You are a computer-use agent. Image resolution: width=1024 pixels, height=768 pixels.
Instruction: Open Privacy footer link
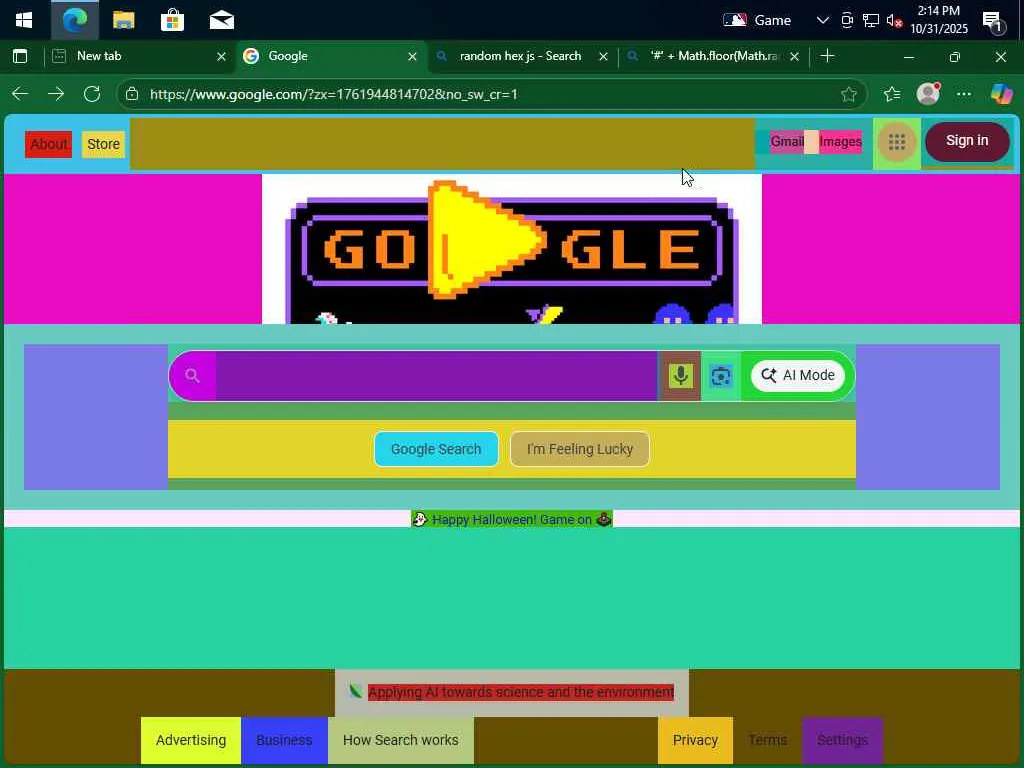point(695,740)
